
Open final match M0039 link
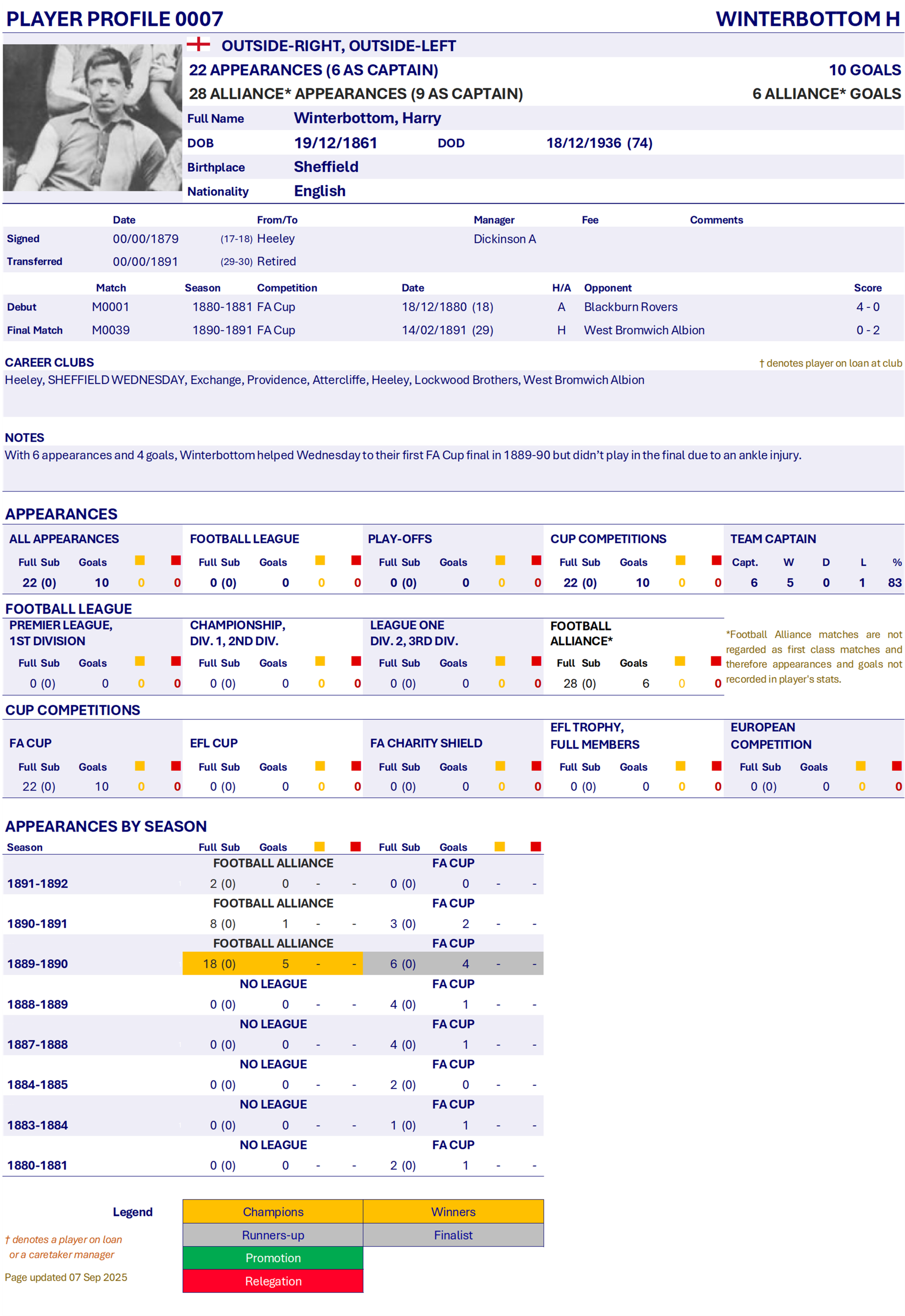pos(111,330)
